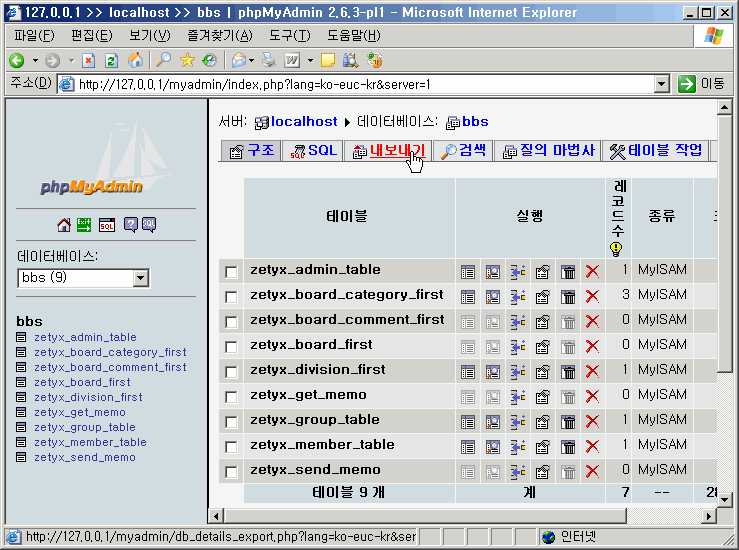This screenshot has height=550, width=739.
Task: Click the phpMyAdmin home icon in the sidebar
Action: click(64, 225)
